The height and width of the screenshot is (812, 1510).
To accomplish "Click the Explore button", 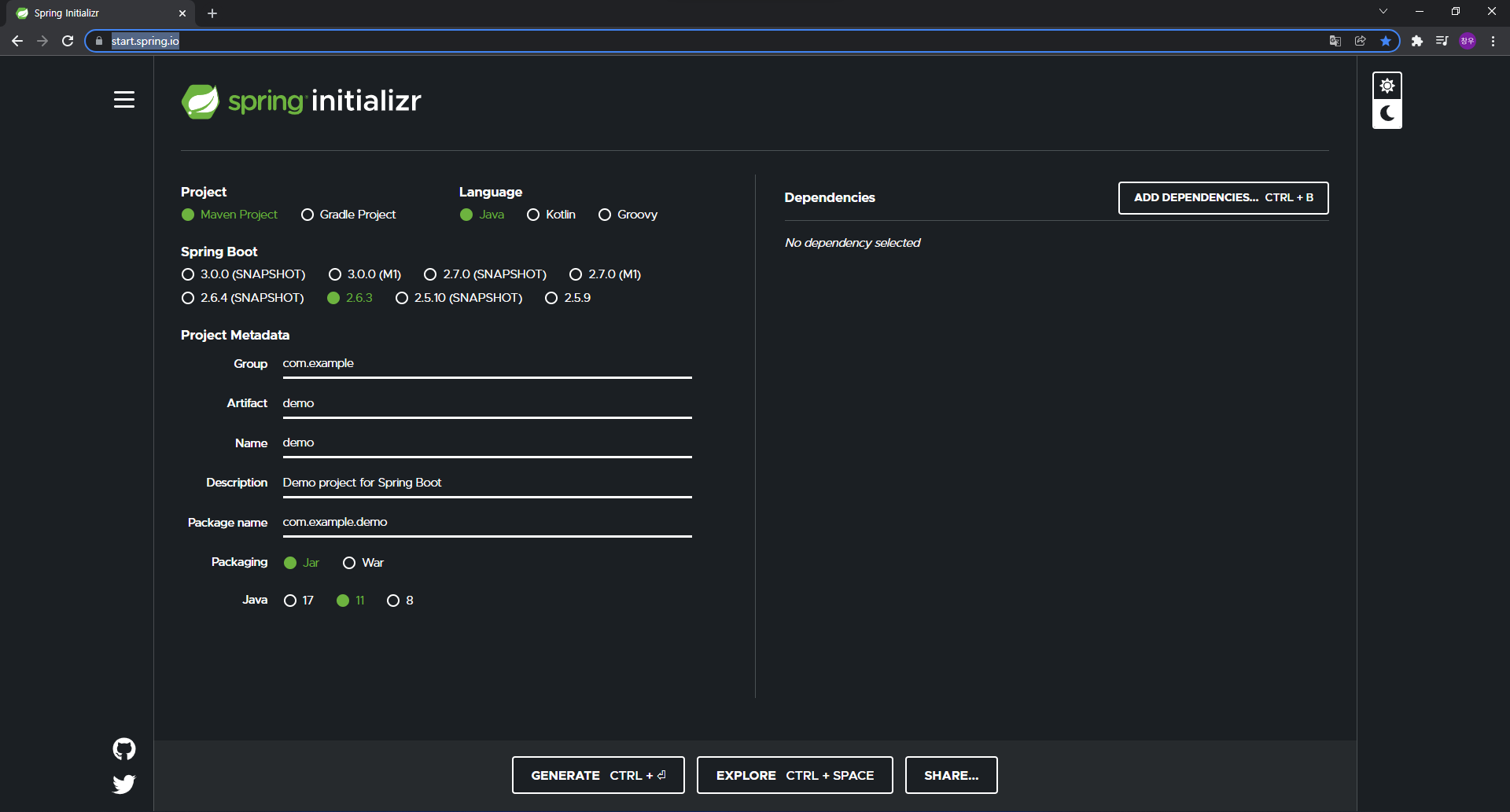I will click(795, 775).
